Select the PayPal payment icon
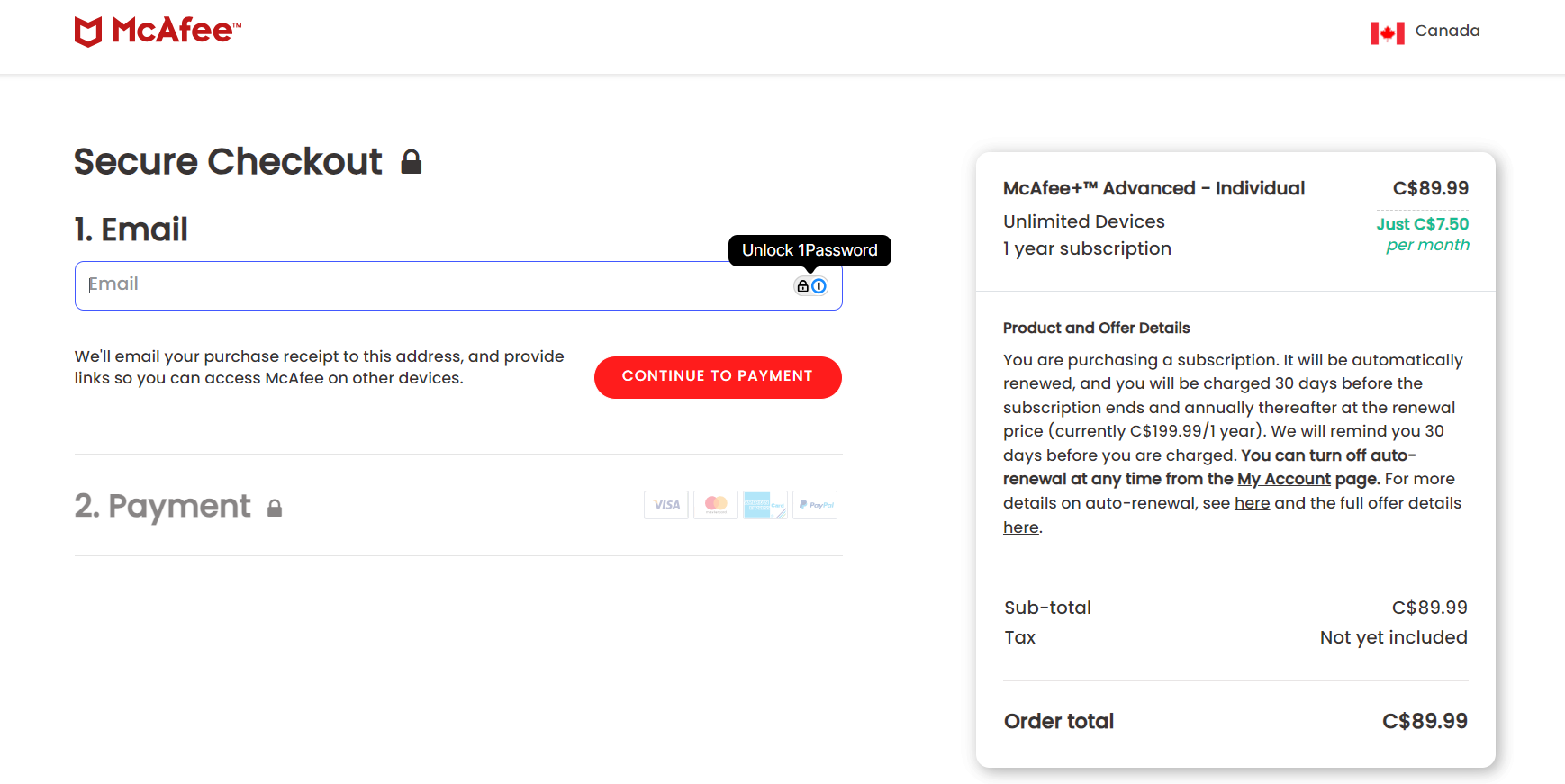Viewport: 1565px width, 784px height. 815,505
